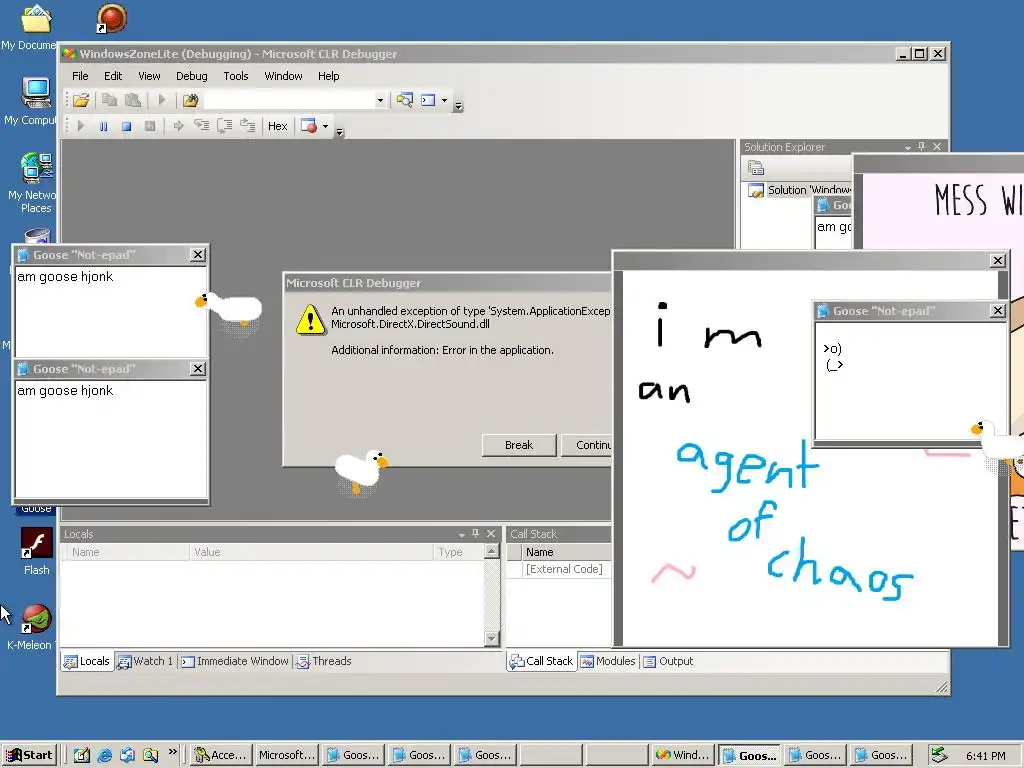The image size is (1024, 768).
Task: Open the Debug menu
Action: point(191,76)
